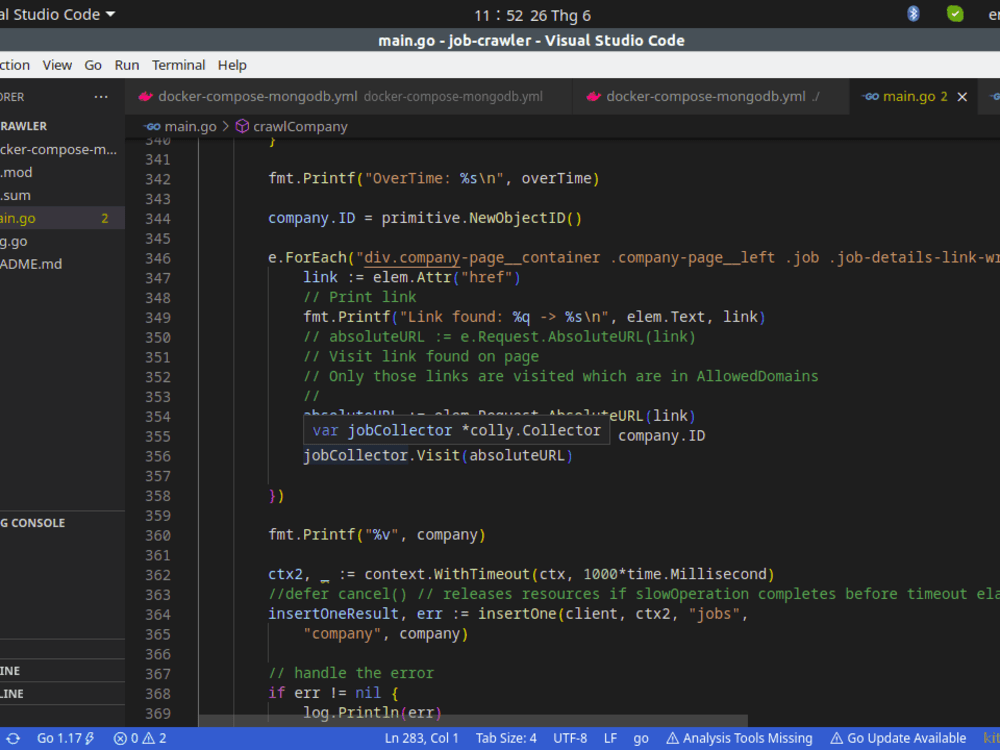
Task: Open the Terminal menu
Action: (x=179, y=65)
